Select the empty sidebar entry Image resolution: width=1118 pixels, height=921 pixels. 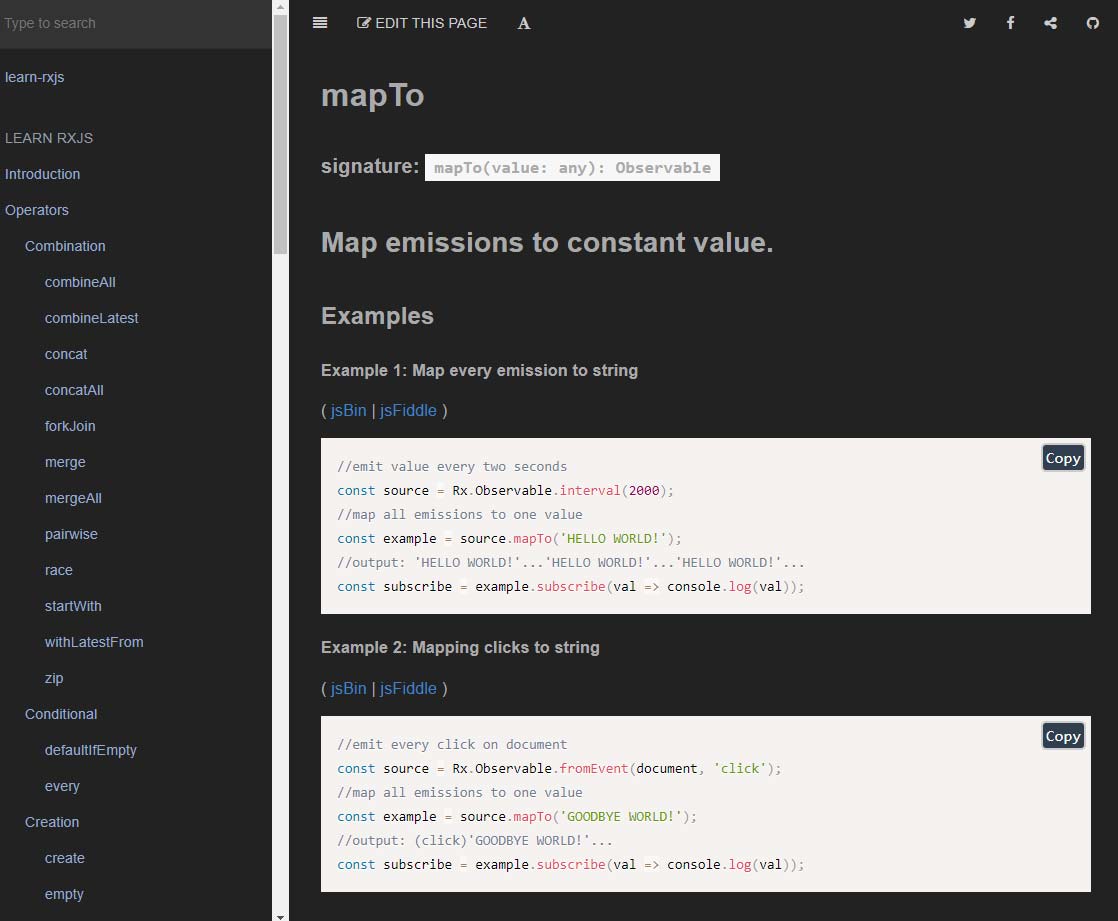point(63,894)
